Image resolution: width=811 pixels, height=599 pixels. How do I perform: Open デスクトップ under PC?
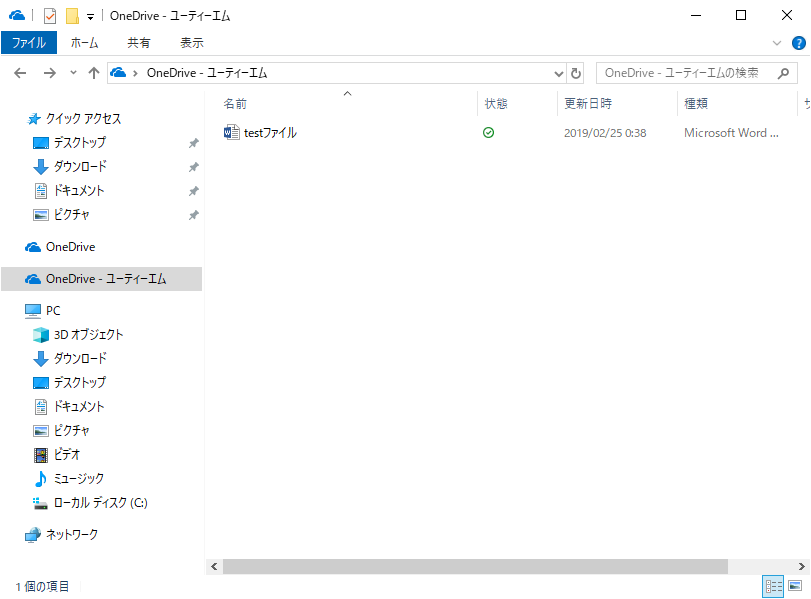tap(80, 383)
